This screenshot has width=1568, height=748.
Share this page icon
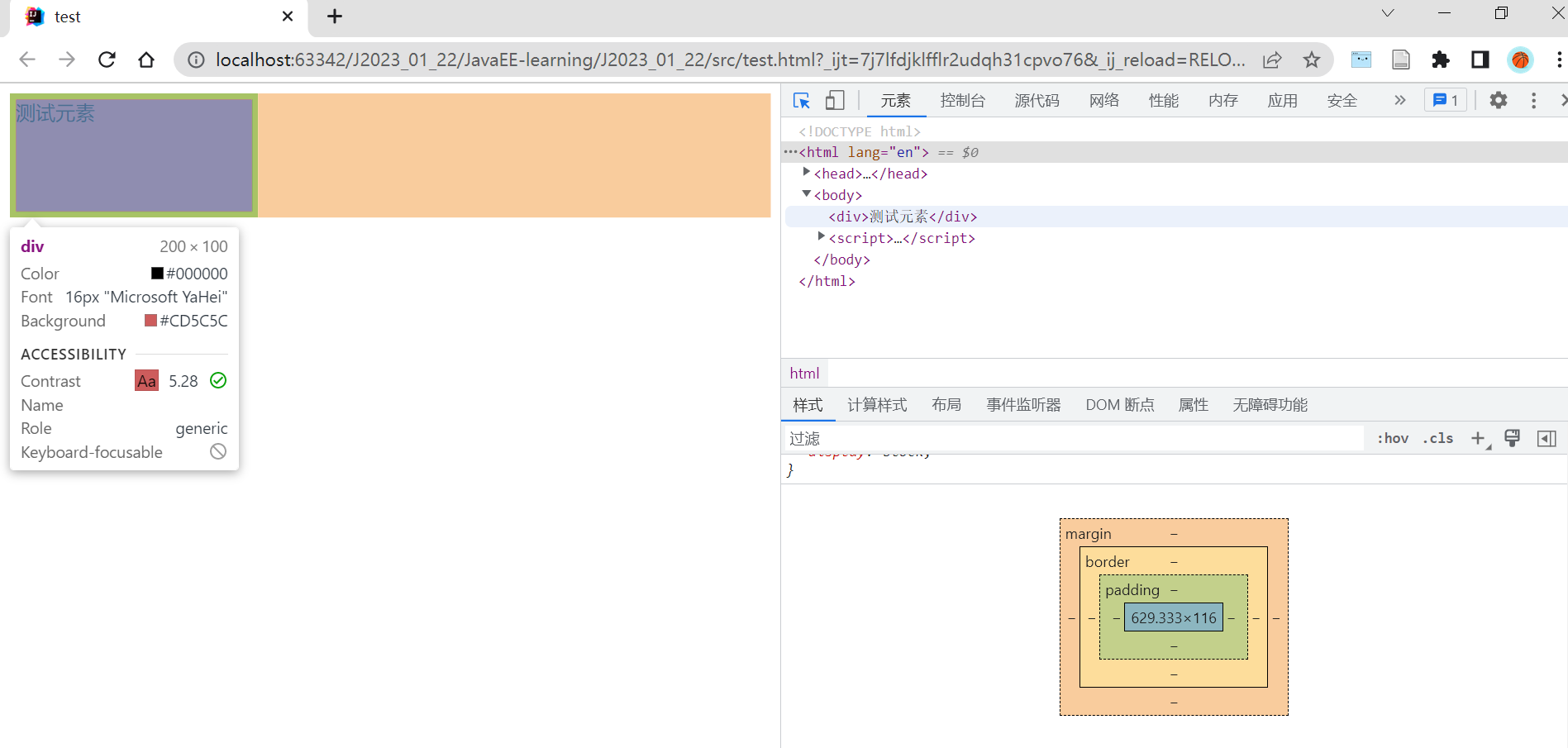1272,60
